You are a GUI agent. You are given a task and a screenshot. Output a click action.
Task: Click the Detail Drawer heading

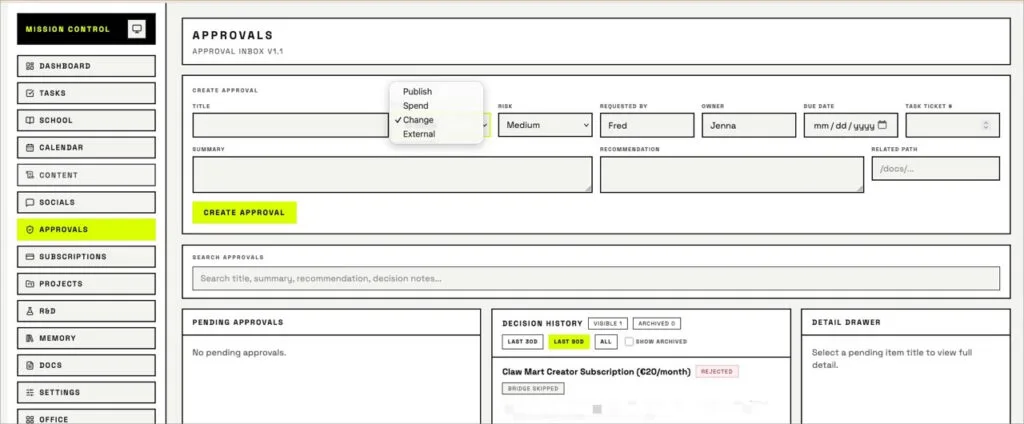pyautogui.click(x=846, y=322)
